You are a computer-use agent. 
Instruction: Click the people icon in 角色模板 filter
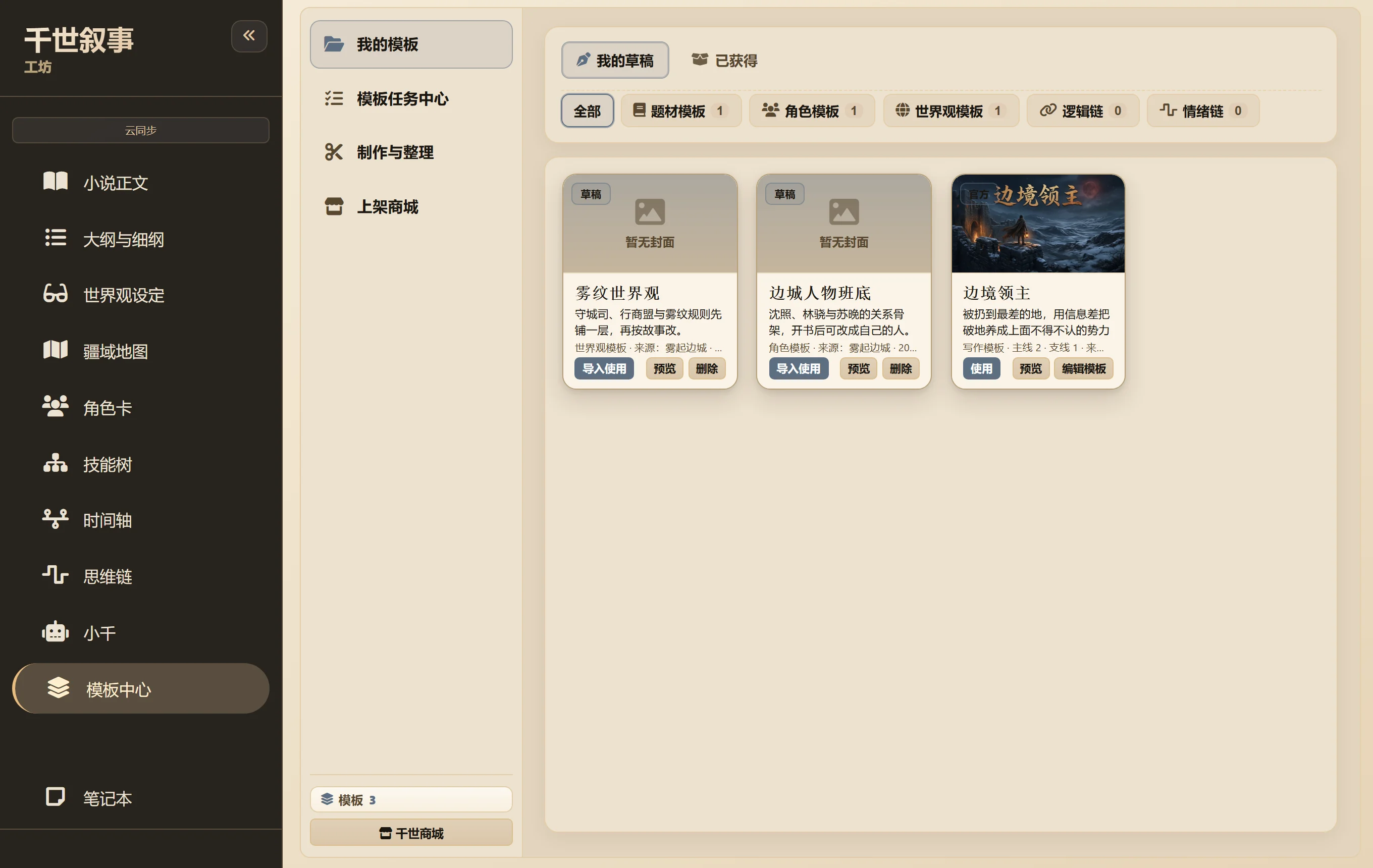click(x=770, y=110)
